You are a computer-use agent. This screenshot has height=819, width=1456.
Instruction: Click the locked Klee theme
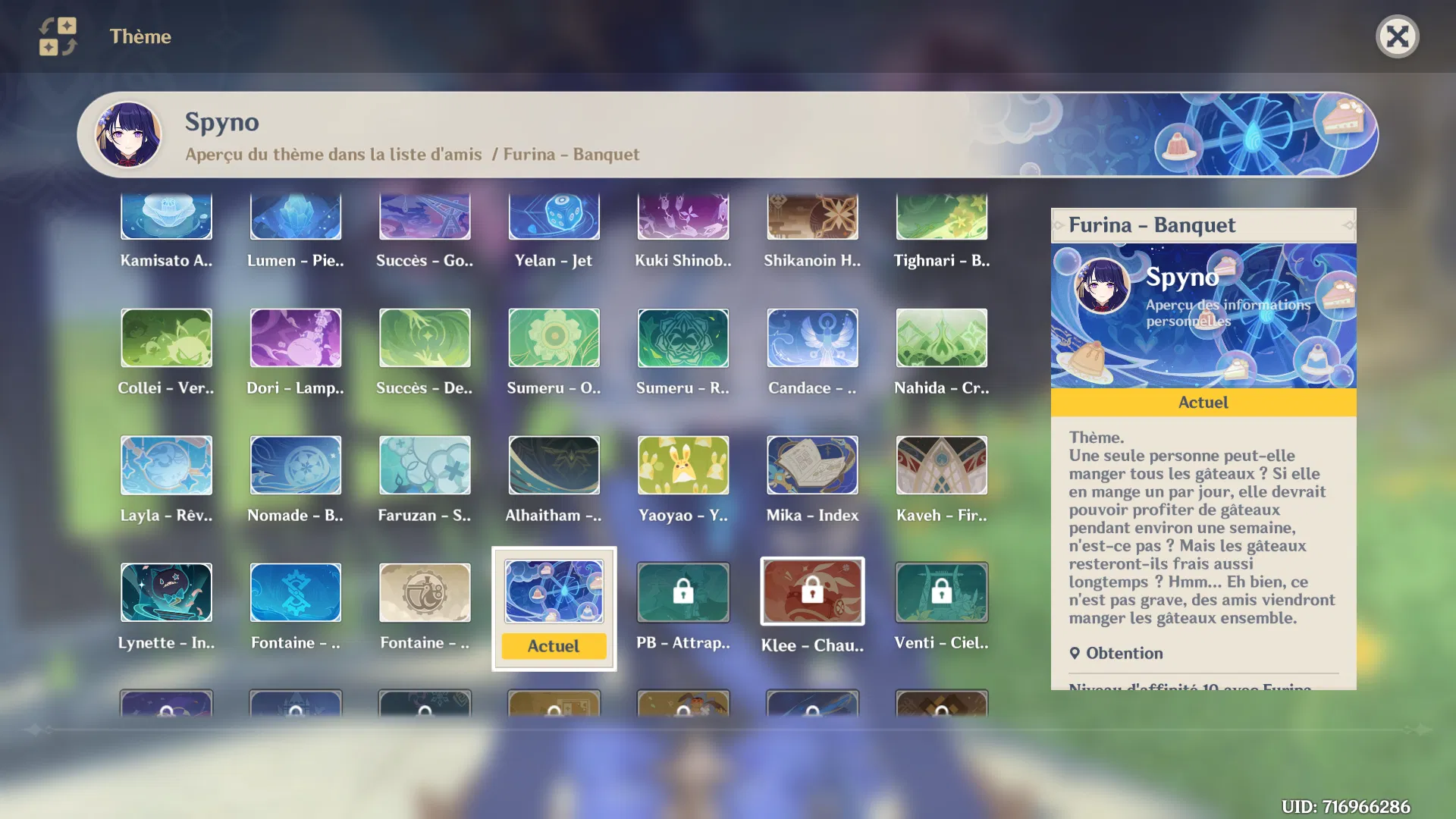tap(812, 591)
